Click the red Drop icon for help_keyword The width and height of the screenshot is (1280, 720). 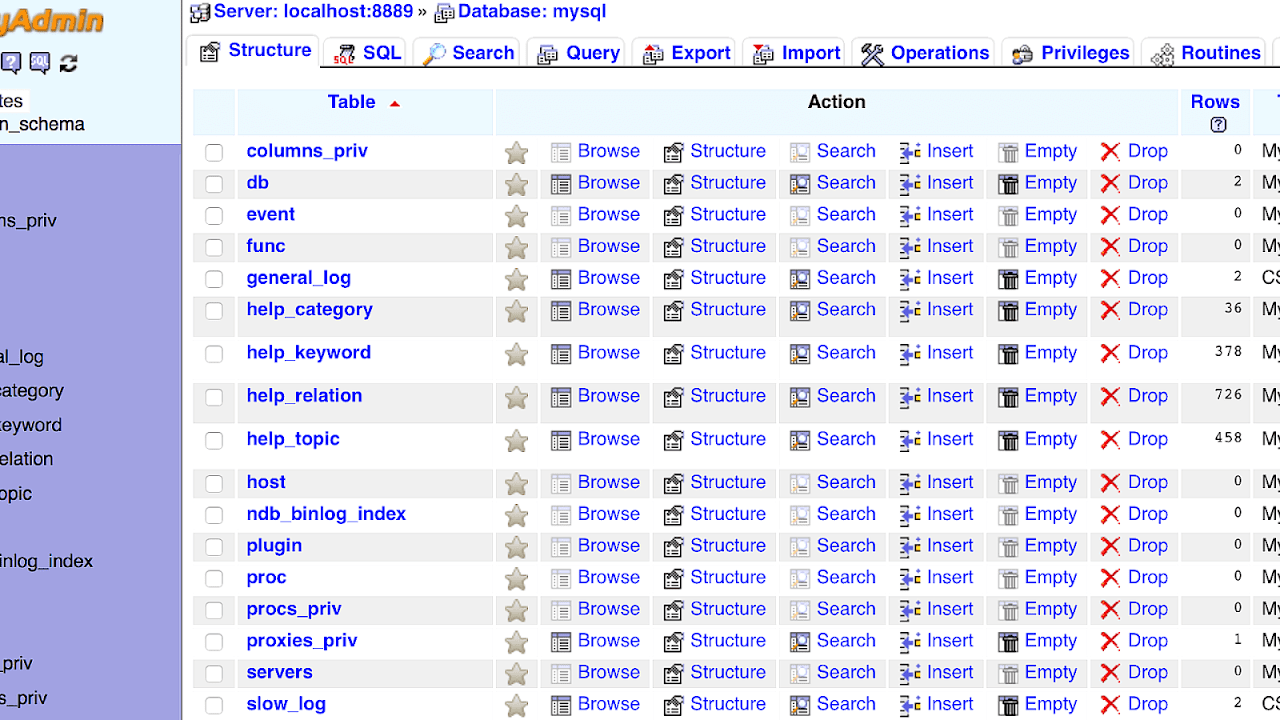pyautogui.click(x=1110, y=354)
